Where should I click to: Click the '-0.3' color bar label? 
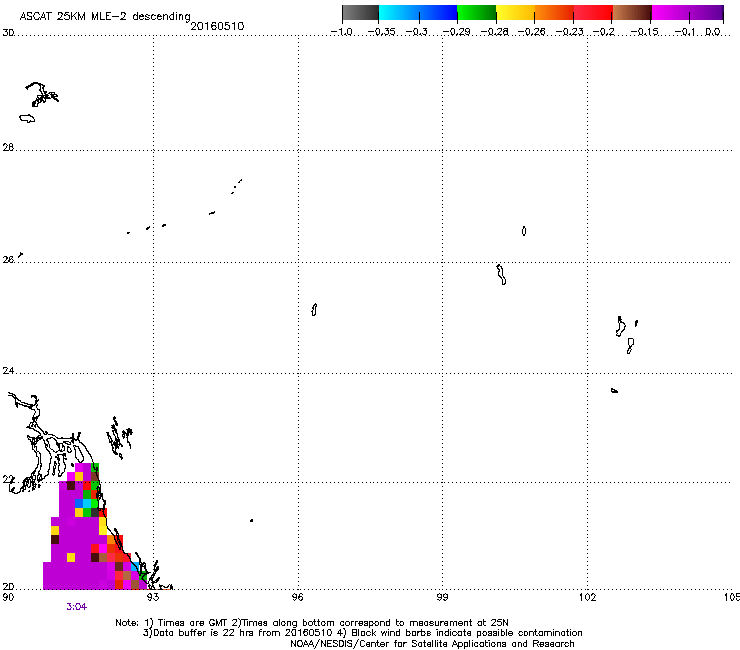click(417, 32)
